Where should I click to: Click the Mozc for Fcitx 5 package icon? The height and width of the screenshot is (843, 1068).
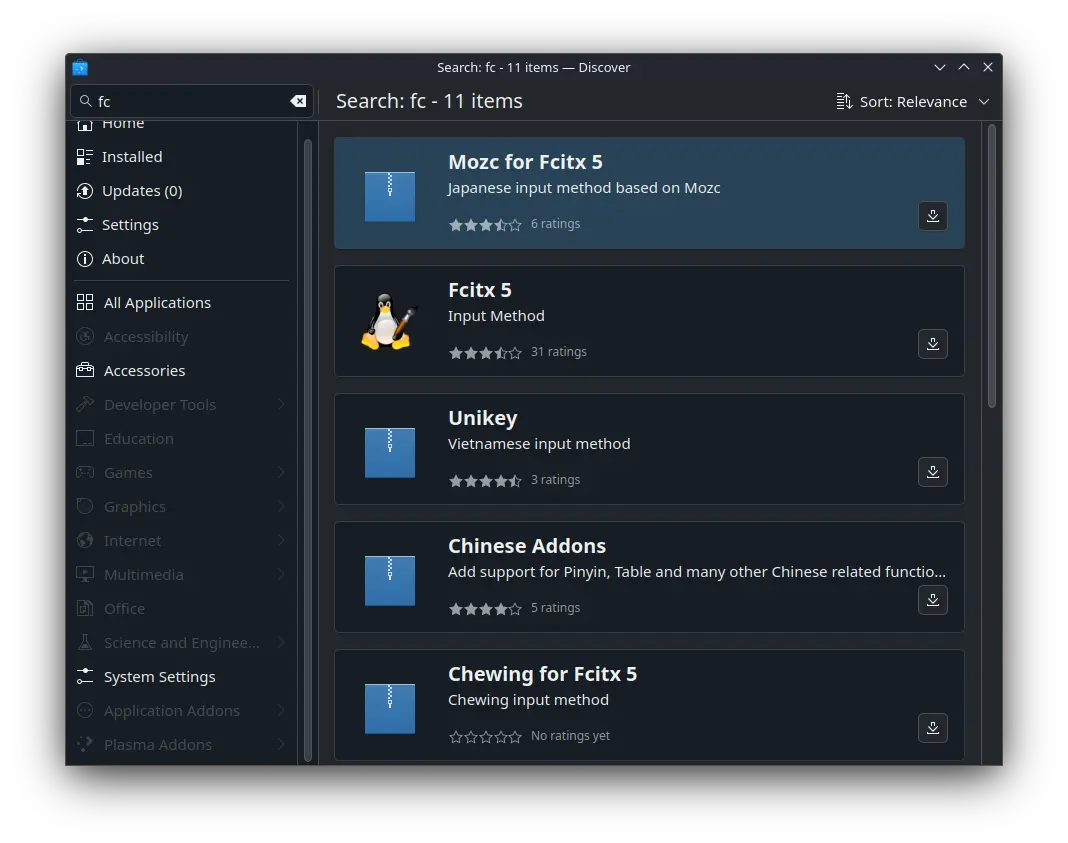coord(390,196)
